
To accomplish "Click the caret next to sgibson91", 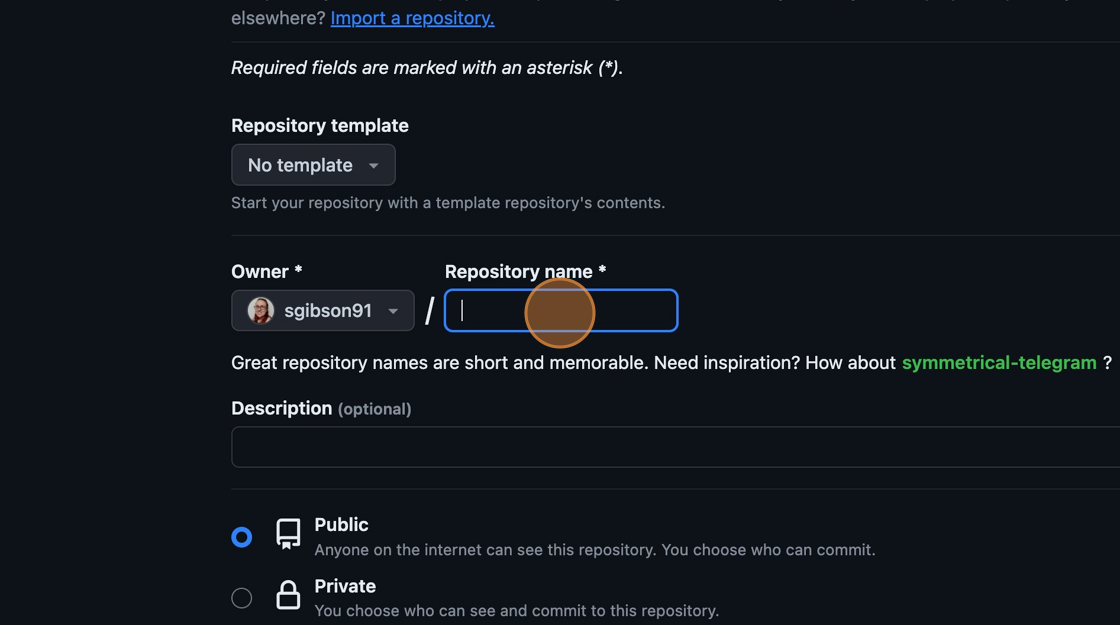I will (x=395, y=310).
